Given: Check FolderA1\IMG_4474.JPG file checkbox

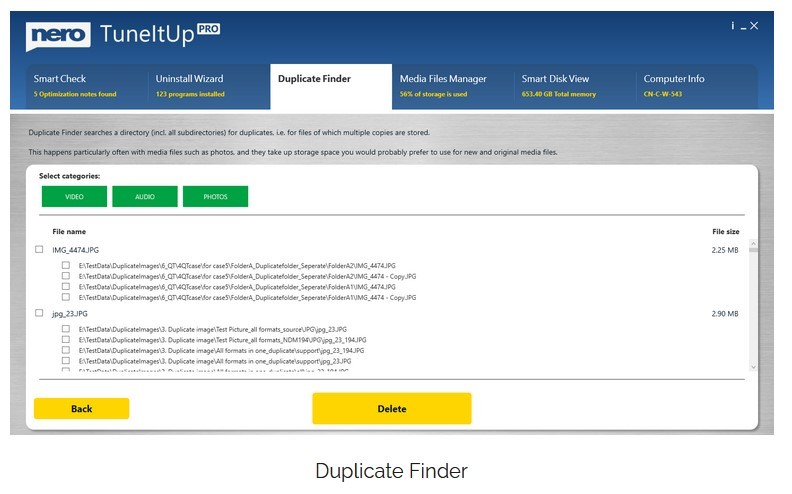Looking at the screenshot, I should (x=66, y=286).
